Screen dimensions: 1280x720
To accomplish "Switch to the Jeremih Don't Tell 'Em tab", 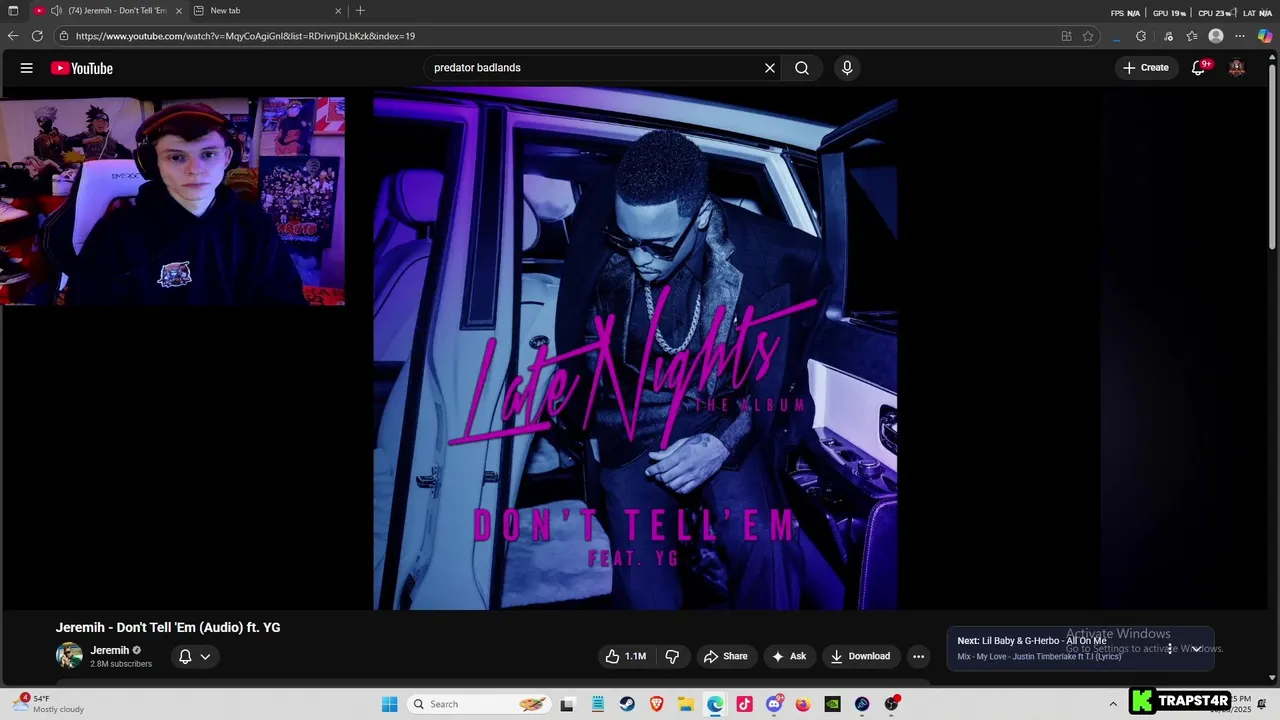I will [x=108, y=11].
